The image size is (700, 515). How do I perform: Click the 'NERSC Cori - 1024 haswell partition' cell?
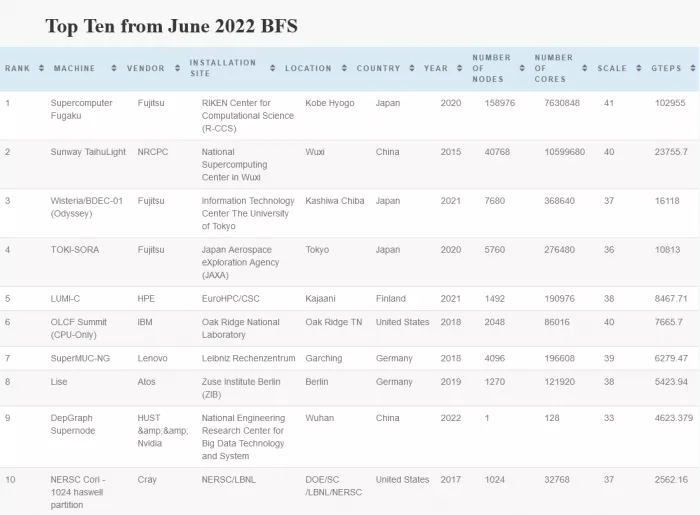point(78,492)
